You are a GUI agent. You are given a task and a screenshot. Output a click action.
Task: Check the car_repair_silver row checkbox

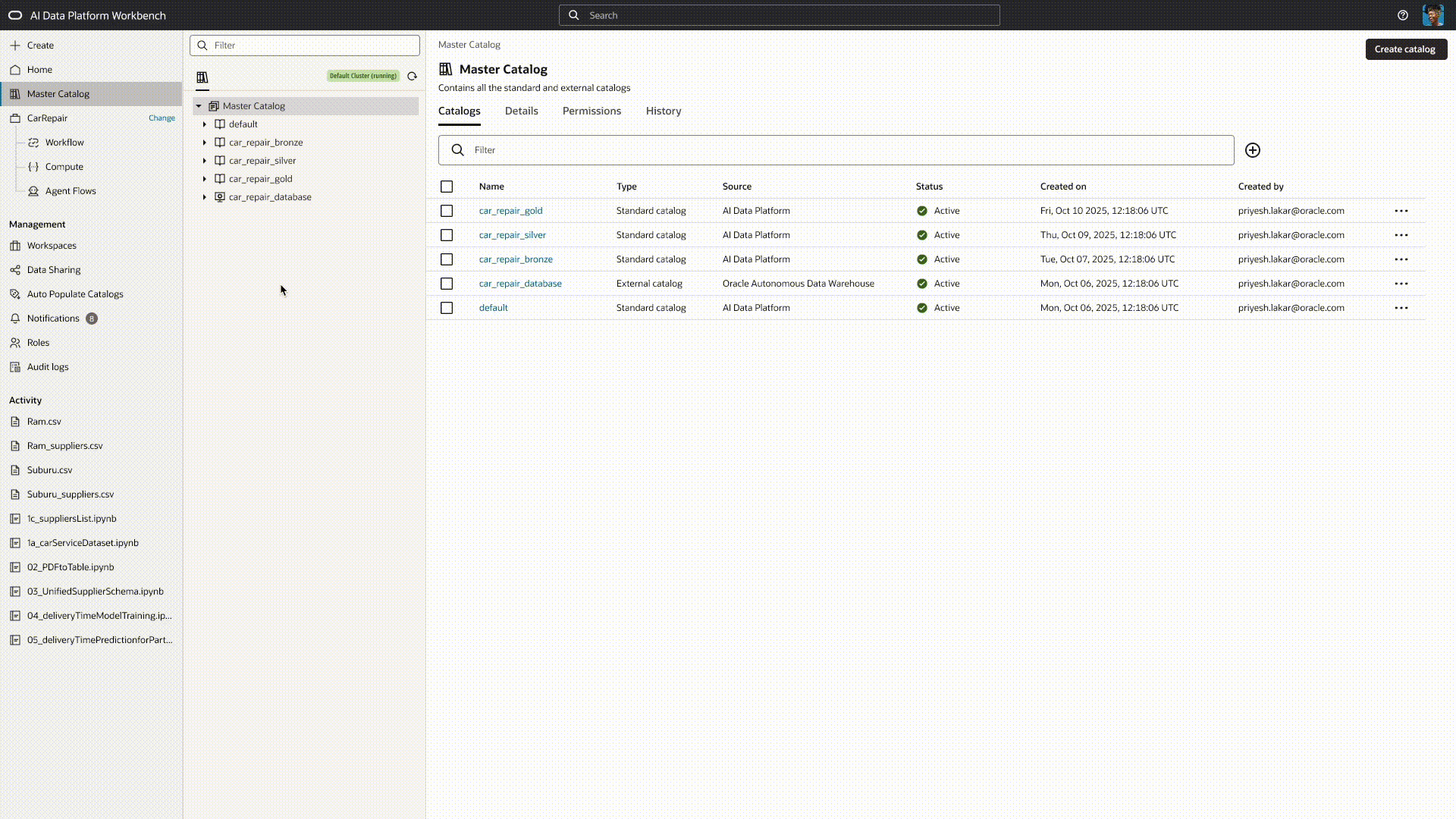[x=447, y=235]
